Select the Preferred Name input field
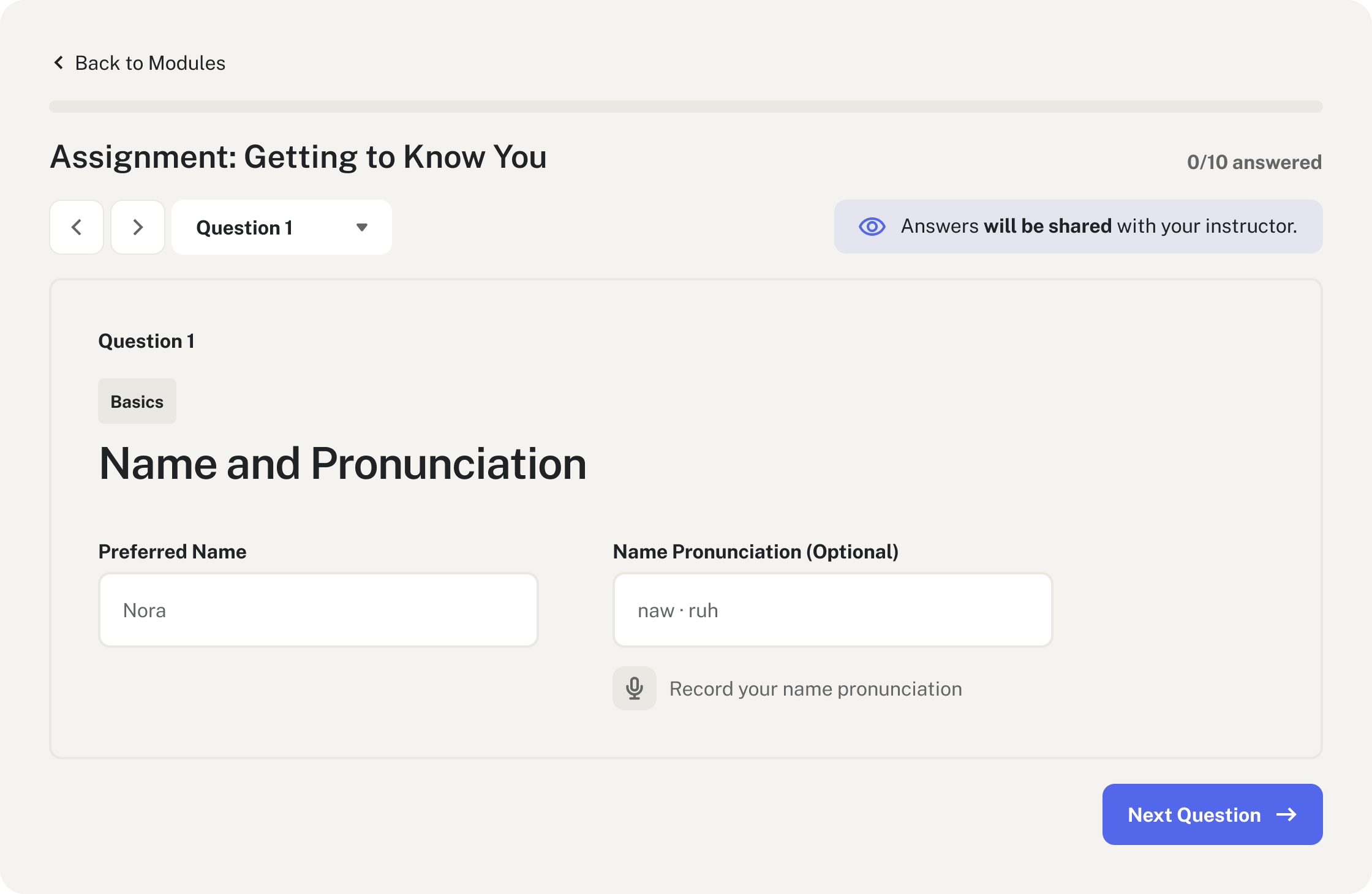 318,609
